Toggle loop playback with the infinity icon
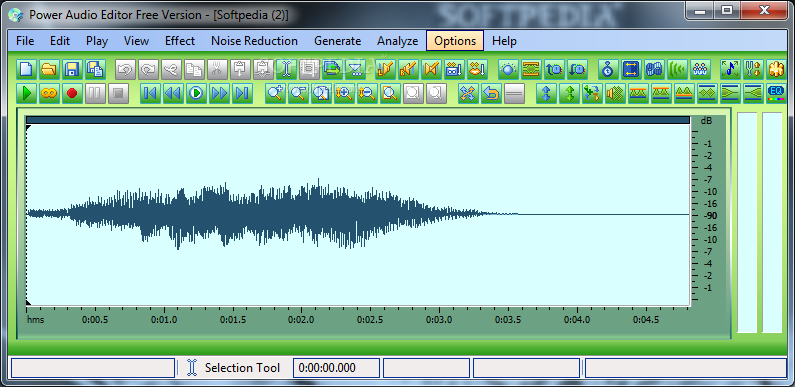Screen dimensions: 795x387 pyautogui.click(x=49, y=93)
